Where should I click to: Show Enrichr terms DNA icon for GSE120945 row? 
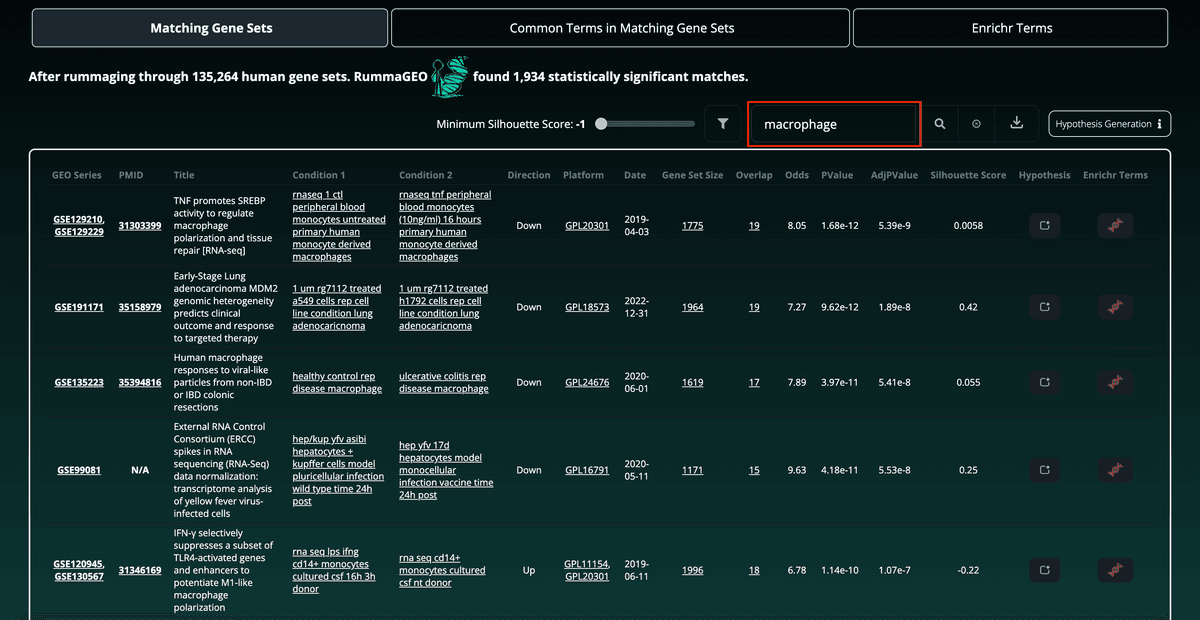click(x=1115, y=570)
